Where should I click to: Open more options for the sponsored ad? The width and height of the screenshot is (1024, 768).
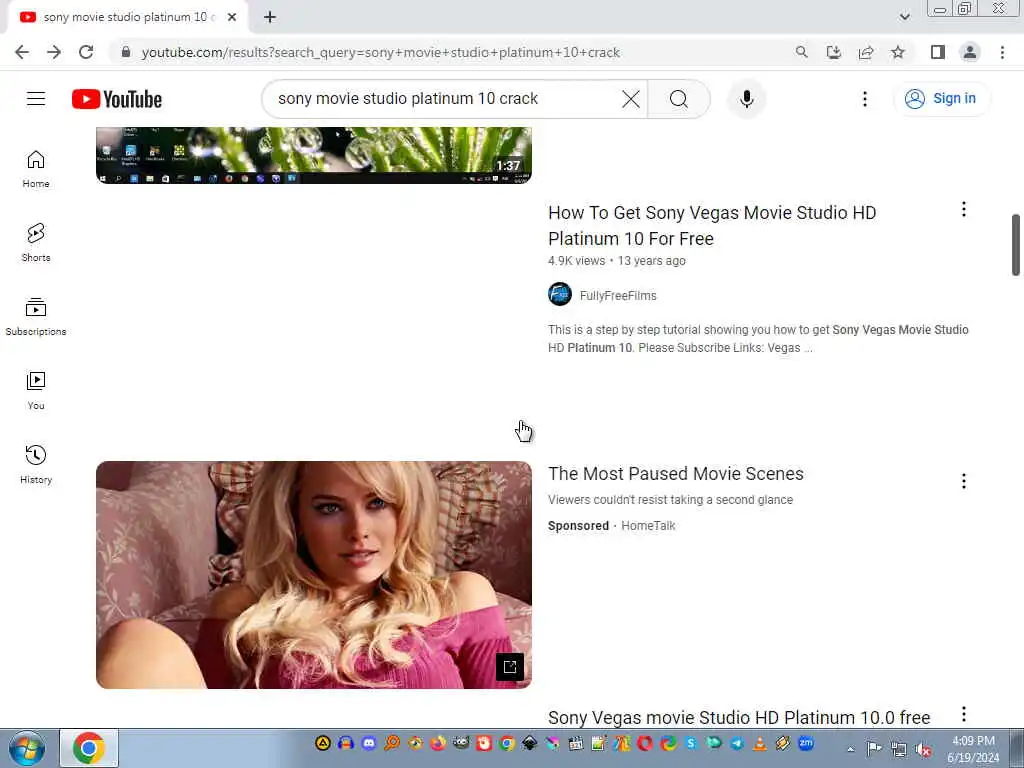[963, 481]
